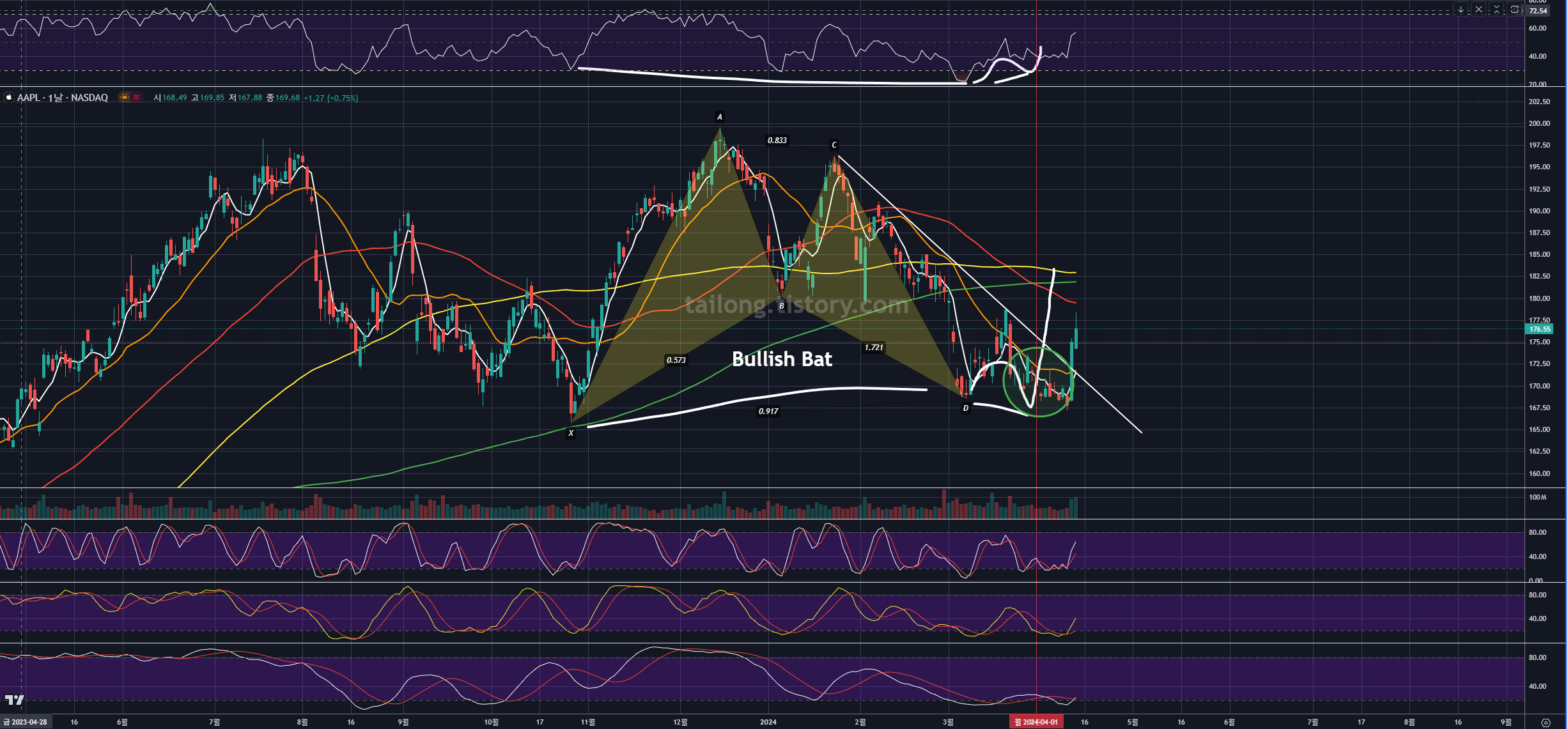Click the TradingView logo at bottom-left
This screenshot has width=1568, height=729.
coord(14,700)
